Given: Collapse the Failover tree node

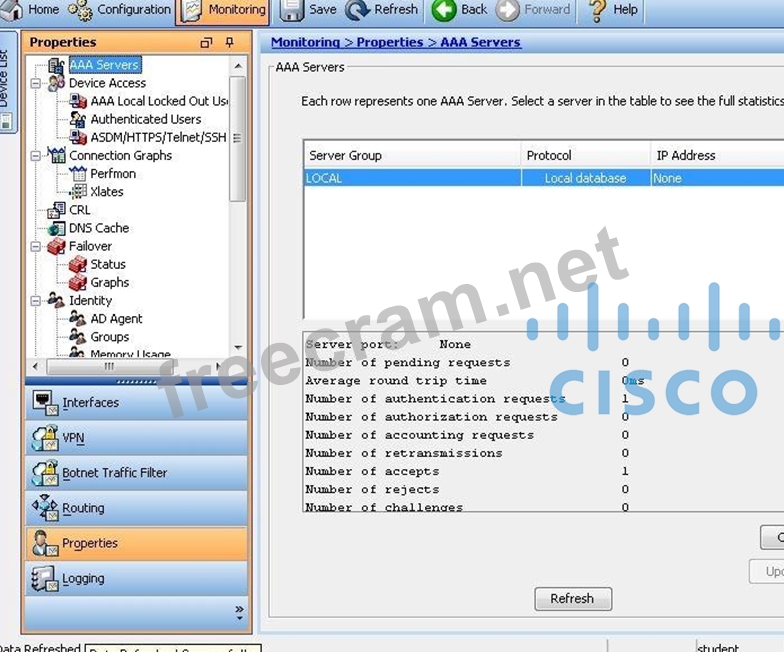Looking at the screenshot, I should (x=36, y=247).
